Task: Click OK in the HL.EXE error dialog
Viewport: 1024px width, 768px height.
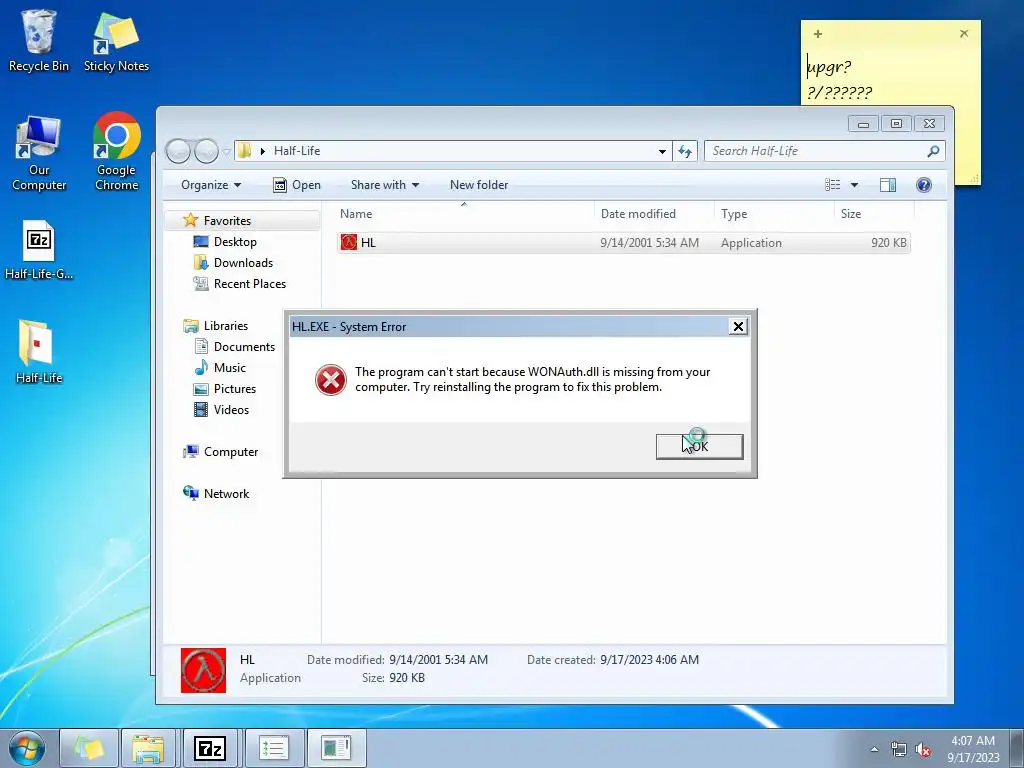Action: pyautogui.click(x=699, y=447)
